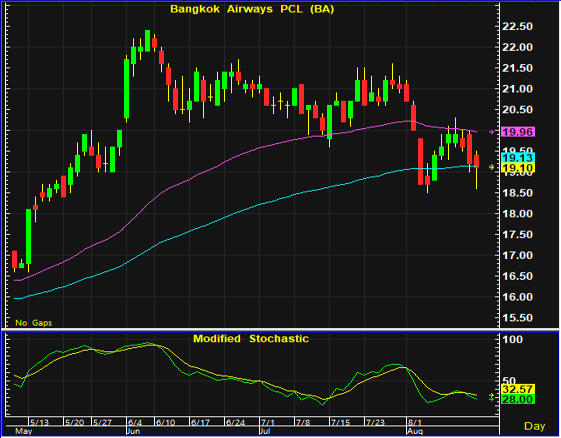The height and width of the screenshot is (438, 561).
Task: Click the 22.00 price axis label
Action: pyautogui.click(x=517, y=47)
